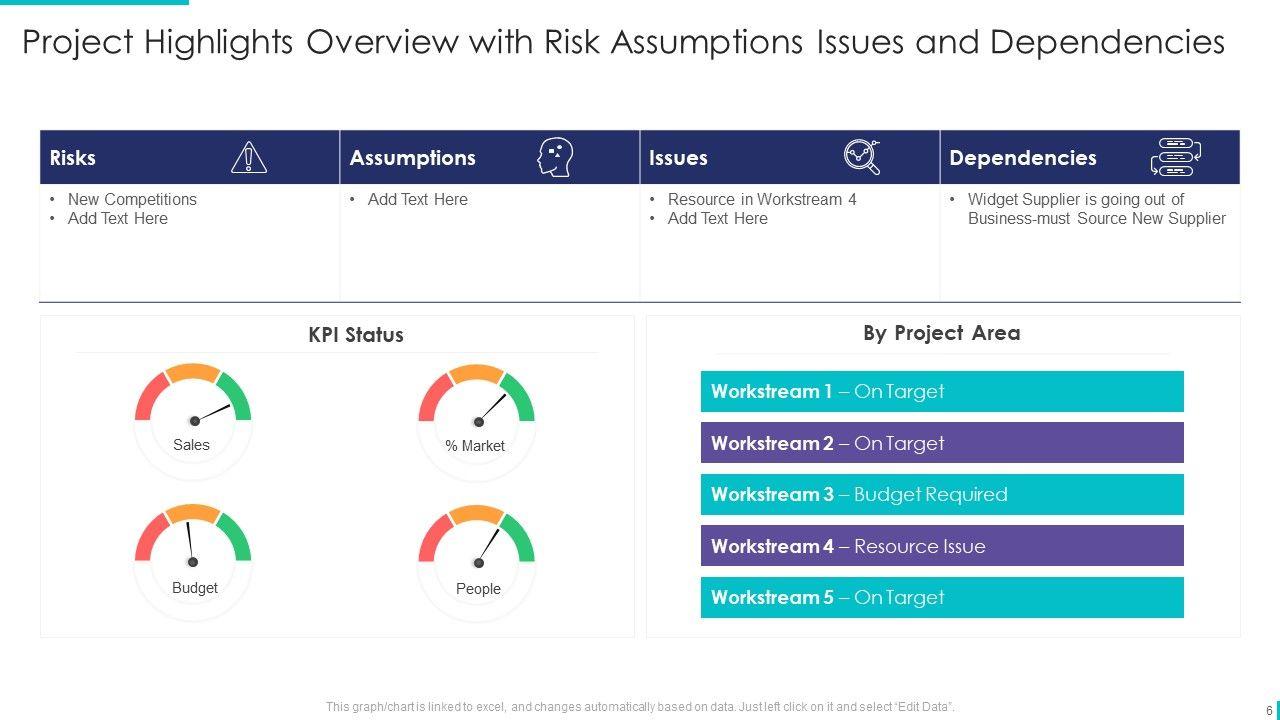Screen dimensions: 1280x720
Task: Select the Risks column header
Action: 73,158
